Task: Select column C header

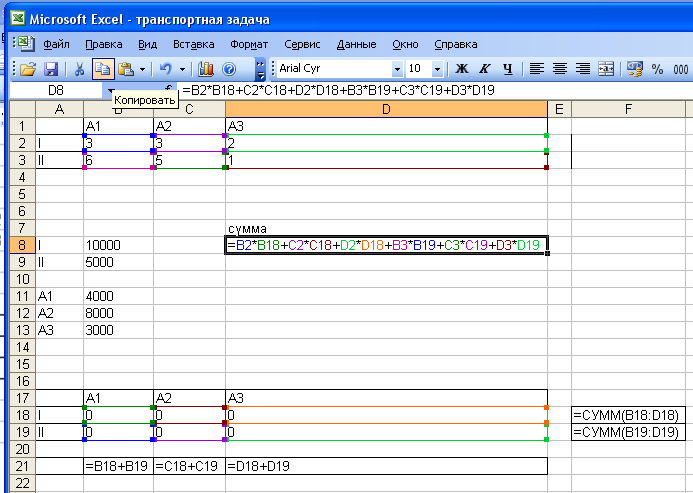Action: tap(189, 109)
